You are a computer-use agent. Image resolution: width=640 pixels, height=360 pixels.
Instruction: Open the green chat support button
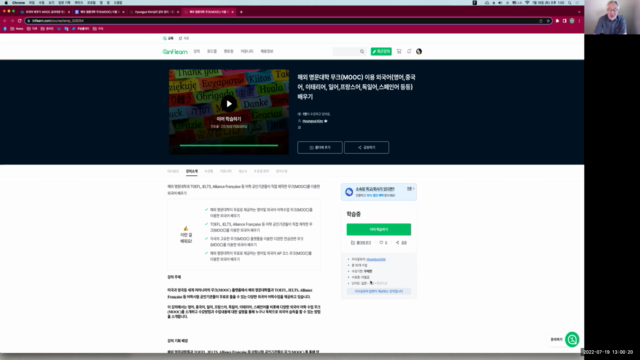(x=572, y=340)
